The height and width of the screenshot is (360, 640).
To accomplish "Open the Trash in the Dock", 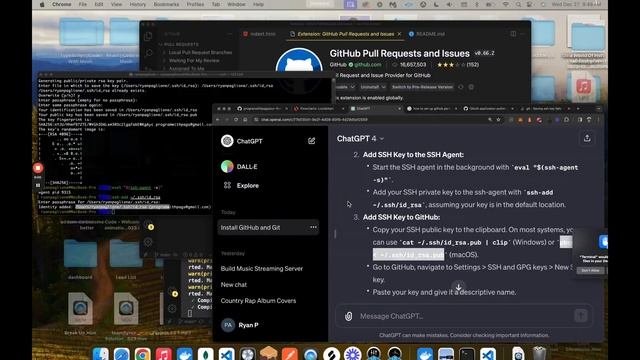I will (x=539, y=354).
